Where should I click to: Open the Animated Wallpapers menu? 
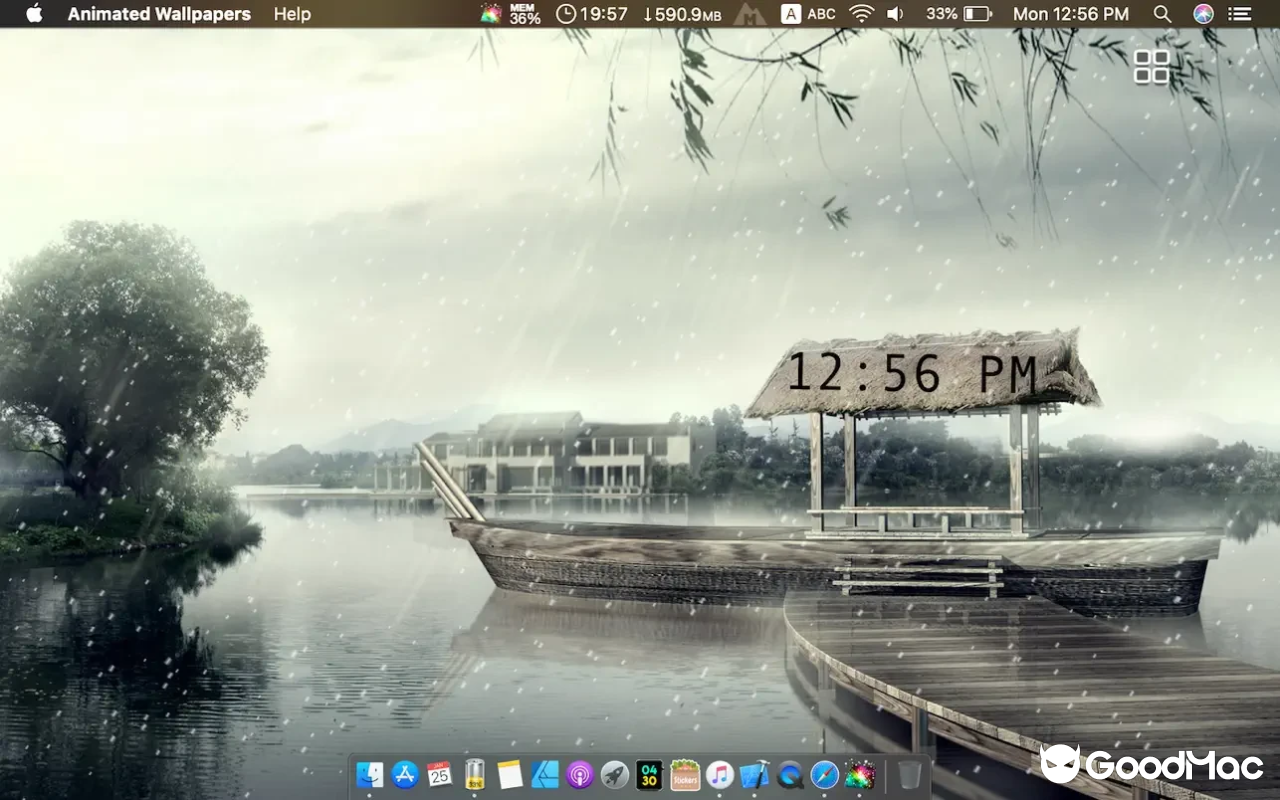click(x=158, y=14)
